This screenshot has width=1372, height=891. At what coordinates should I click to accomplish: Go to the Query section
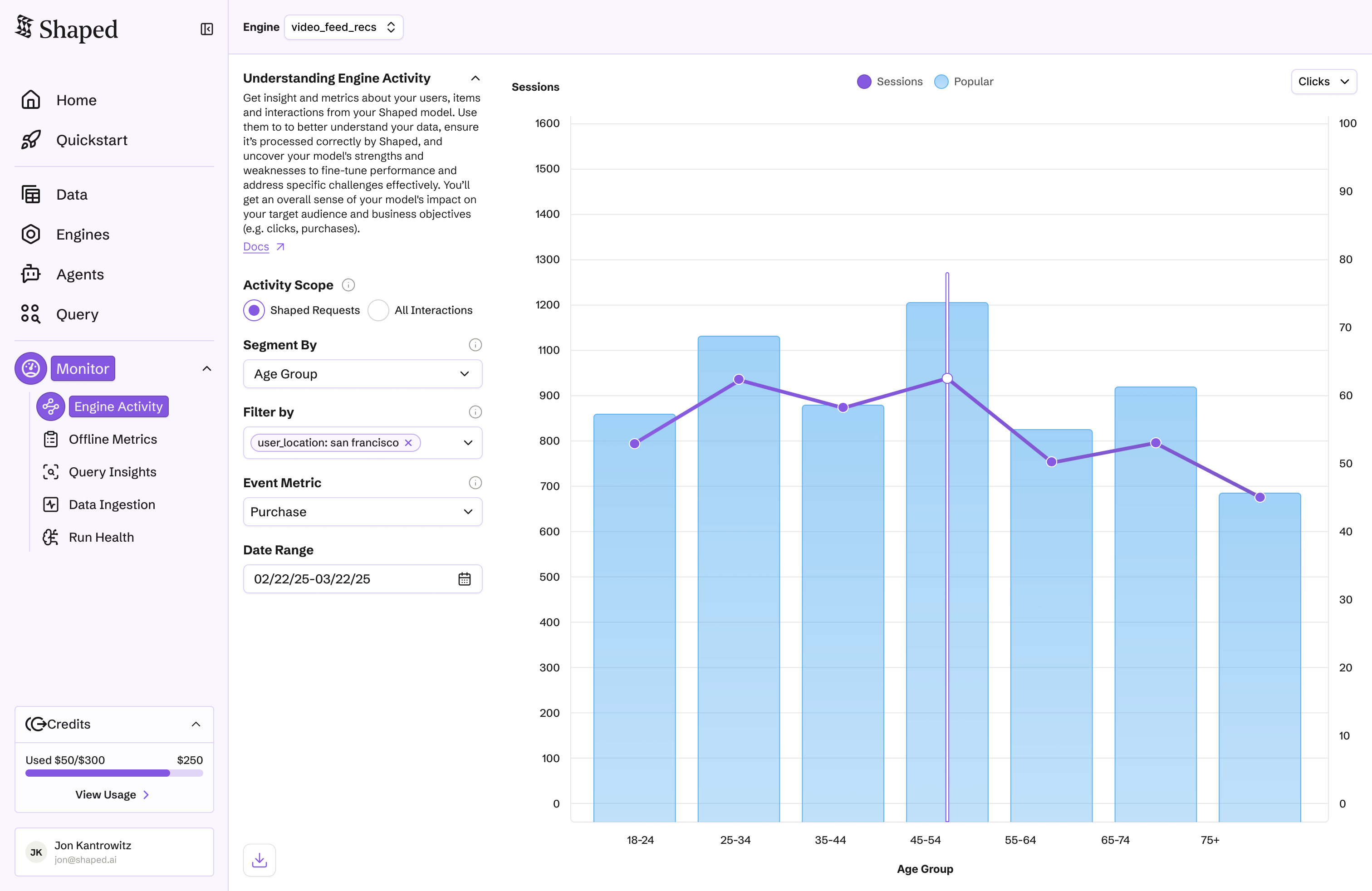click(x=114, y=313)
